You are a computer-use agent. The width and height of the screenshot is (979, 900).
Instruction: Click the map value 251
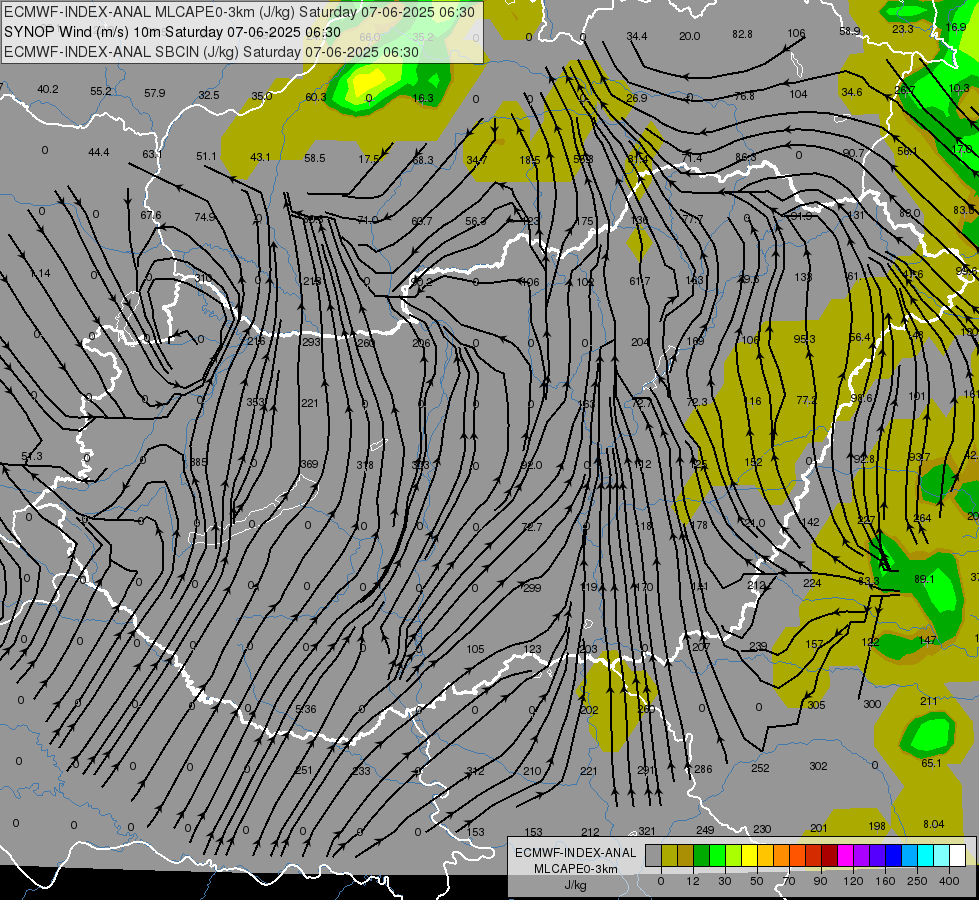click(303, 770)
